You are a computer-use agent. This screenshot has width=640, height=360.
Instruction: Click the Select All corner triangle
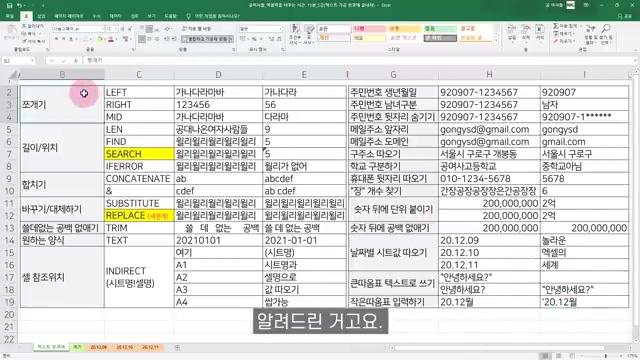13,75
